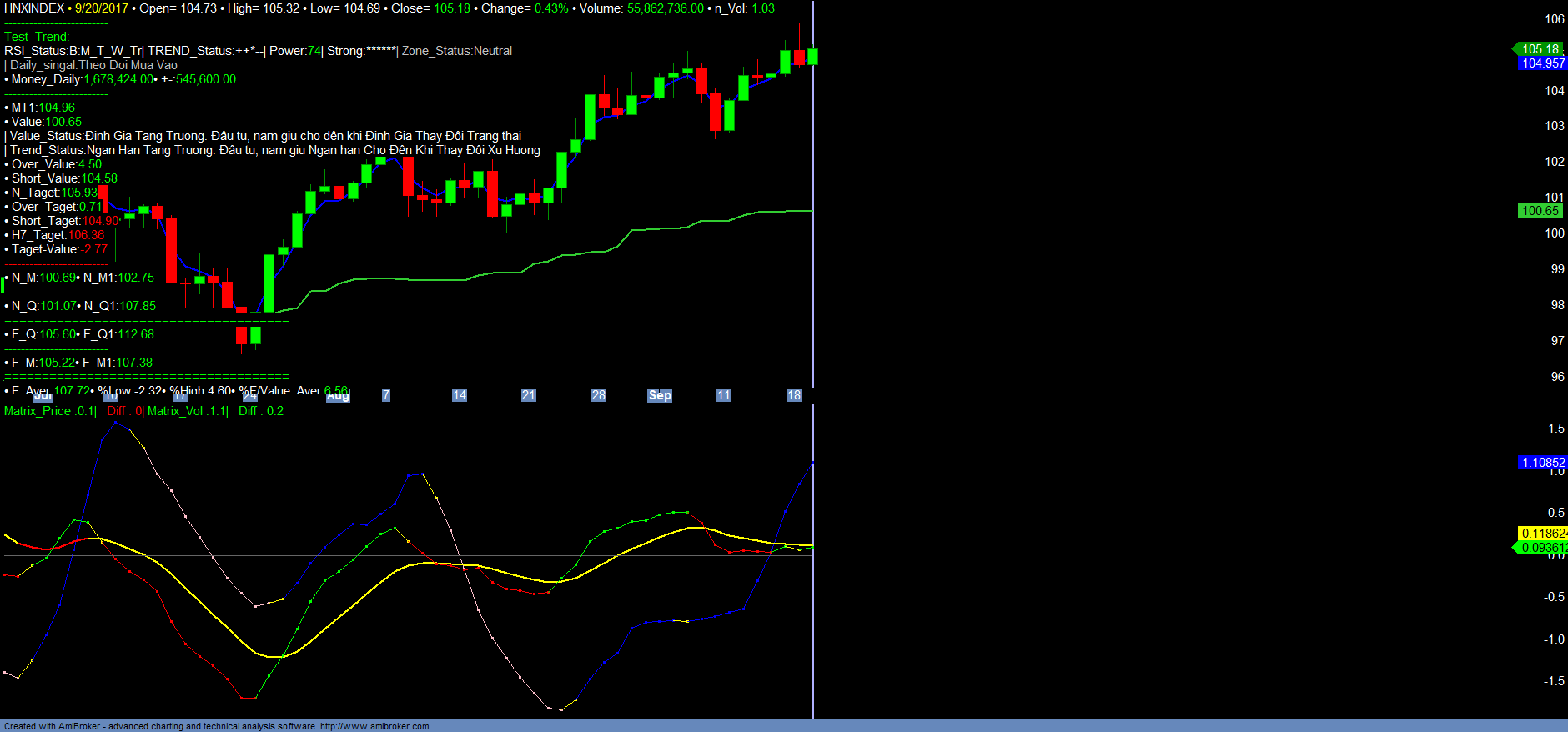The width and height of the screenshot is (1568, 732).
Task: Open the www.amibroker.com link in footer
Action: coord(374,726)
